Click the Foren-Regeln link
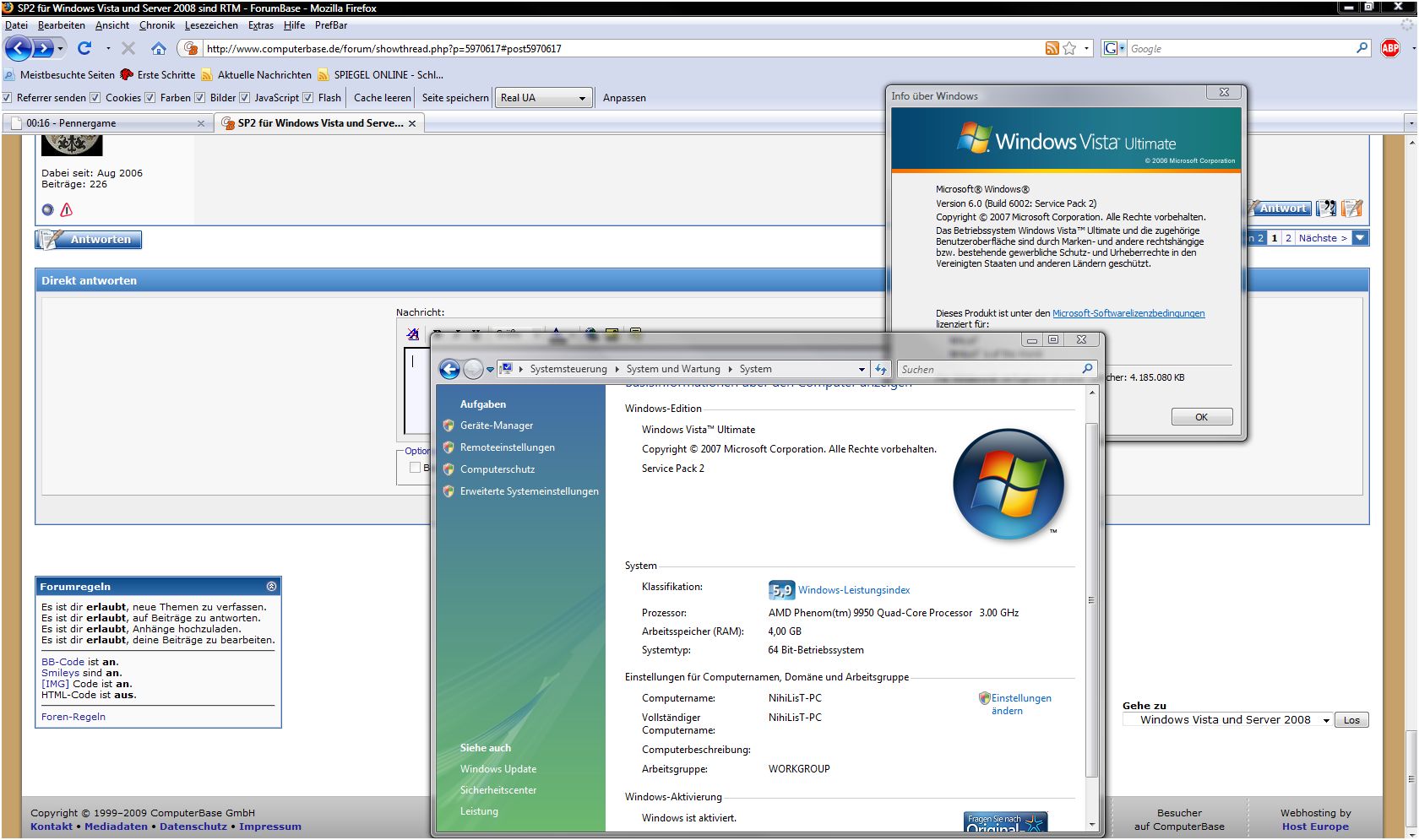Screen dimensions: 1419x840 coord(73,717)
